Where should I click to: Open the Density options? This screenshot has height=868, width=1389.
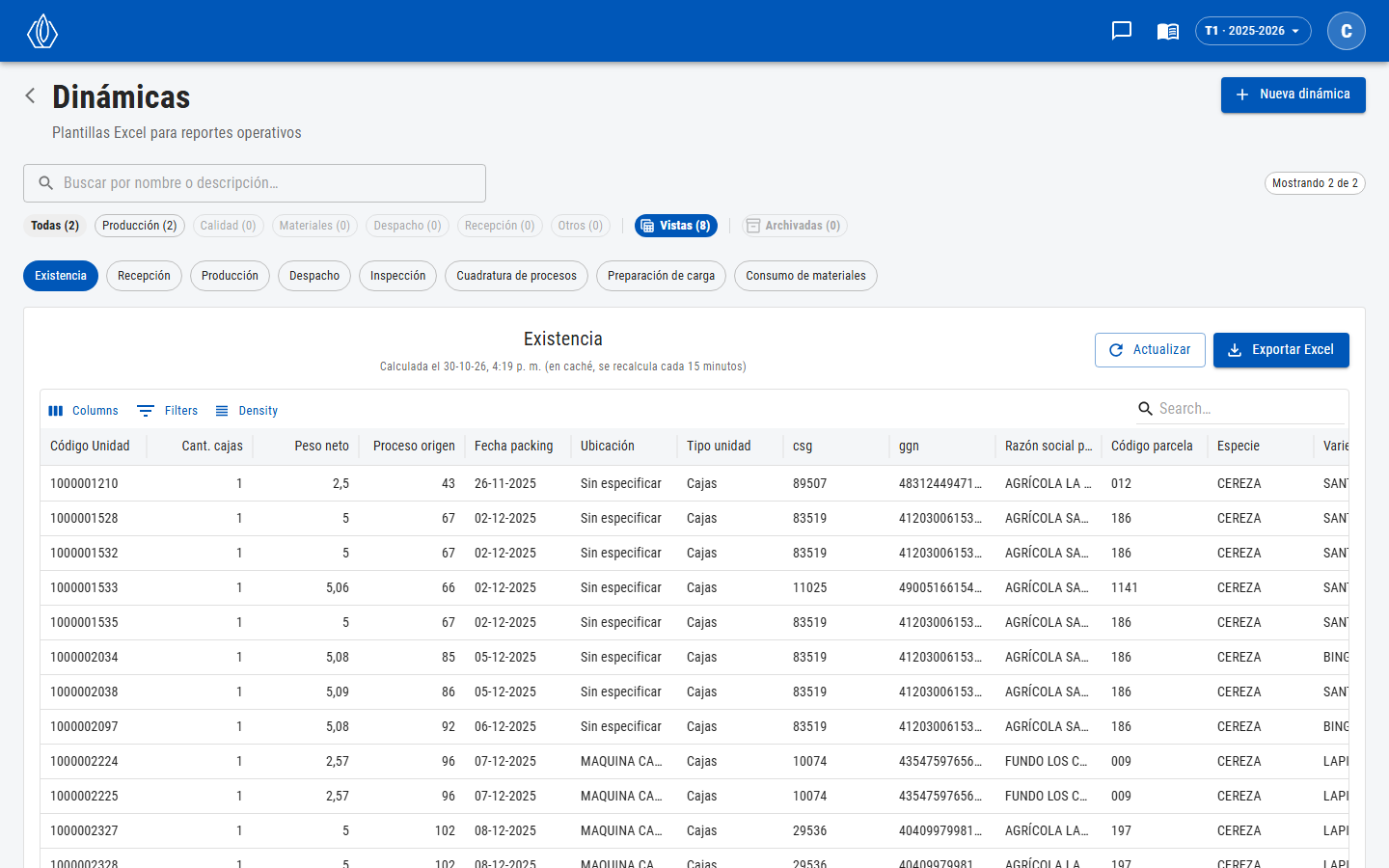tap(247, 411)
